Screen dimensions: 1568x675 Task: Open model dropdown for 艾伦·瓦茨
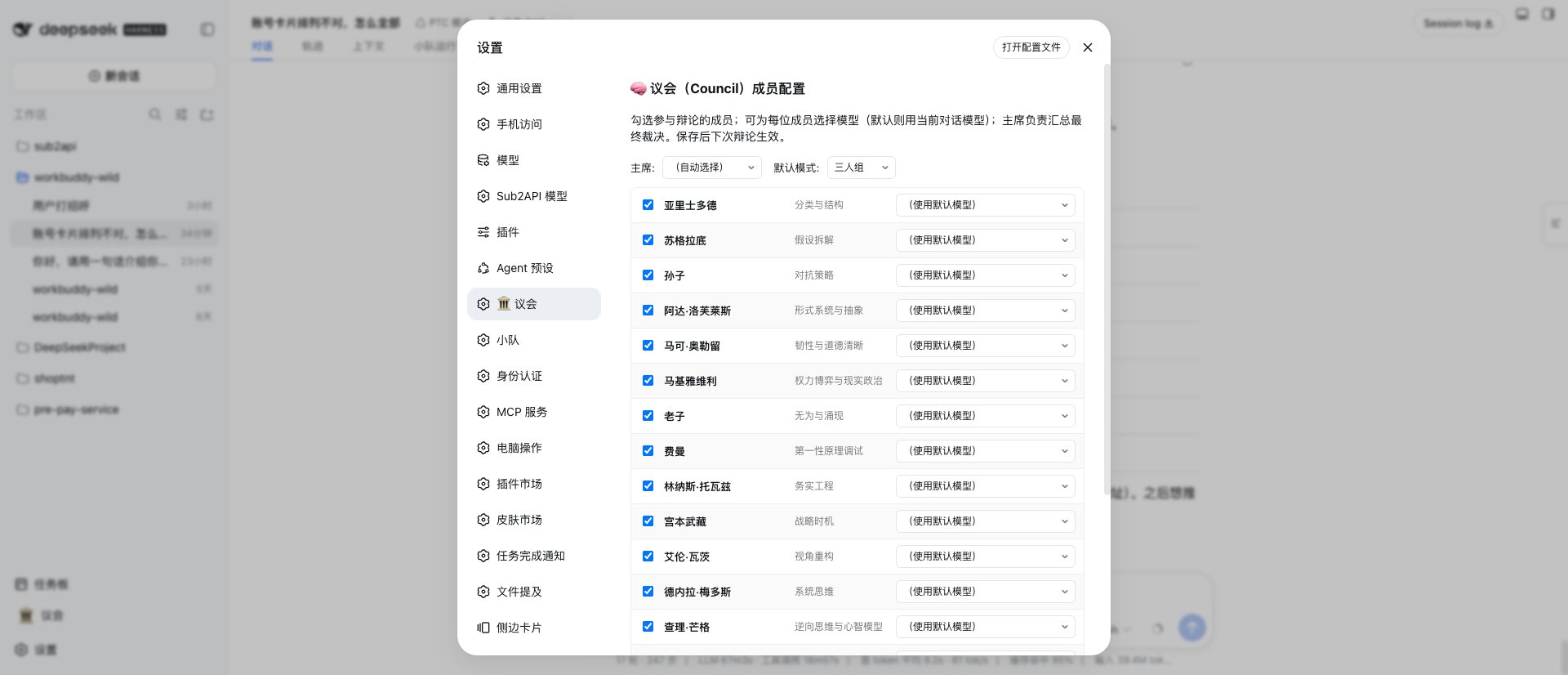click(x=986, y=557)
